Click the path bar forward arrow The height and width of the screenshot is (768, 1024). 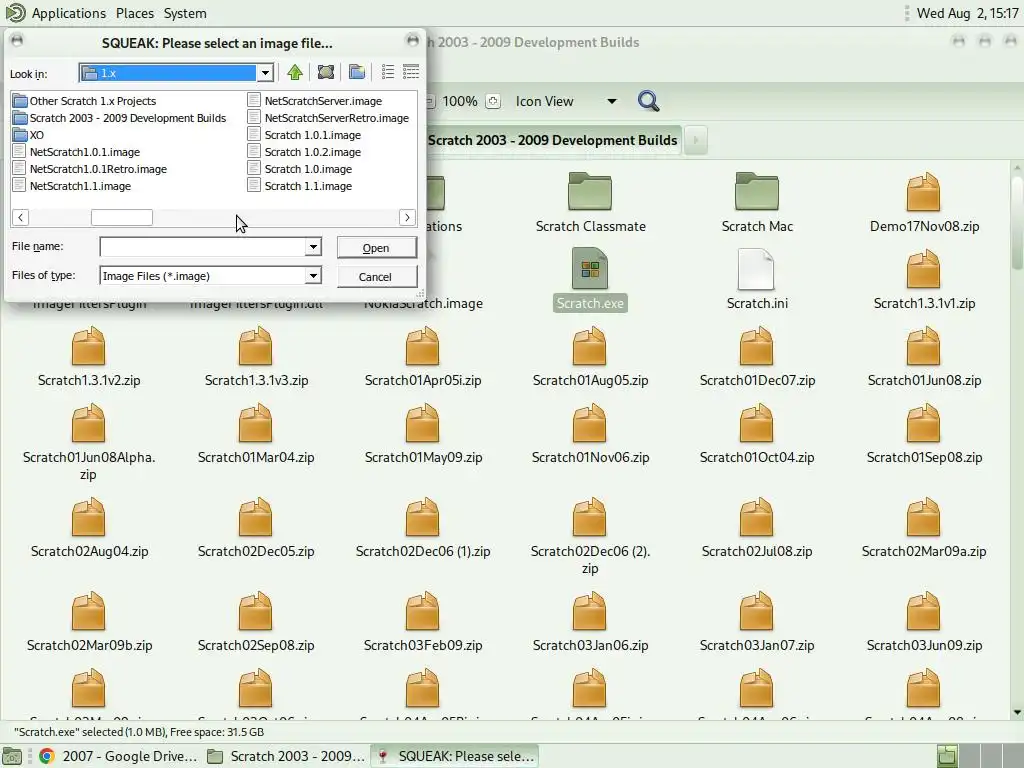[x=696, y=140]
